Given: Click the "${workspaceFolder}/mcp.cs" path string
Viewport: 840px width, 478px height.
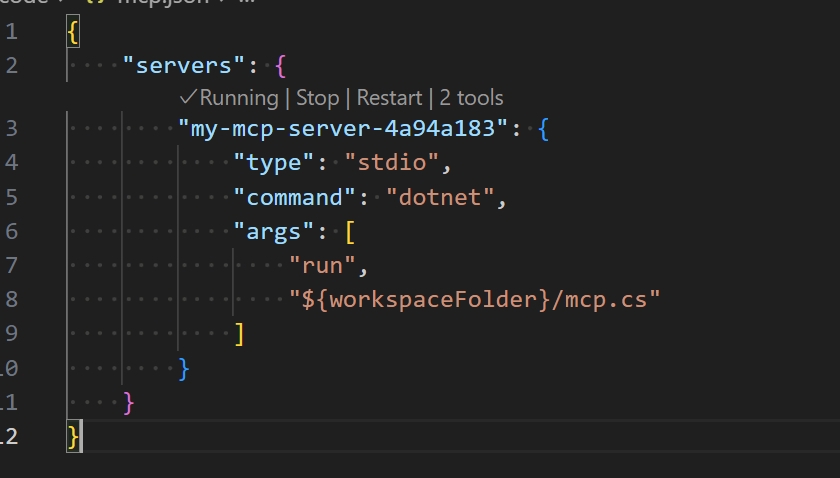Looking at the screenshot, I should [475, 299].
